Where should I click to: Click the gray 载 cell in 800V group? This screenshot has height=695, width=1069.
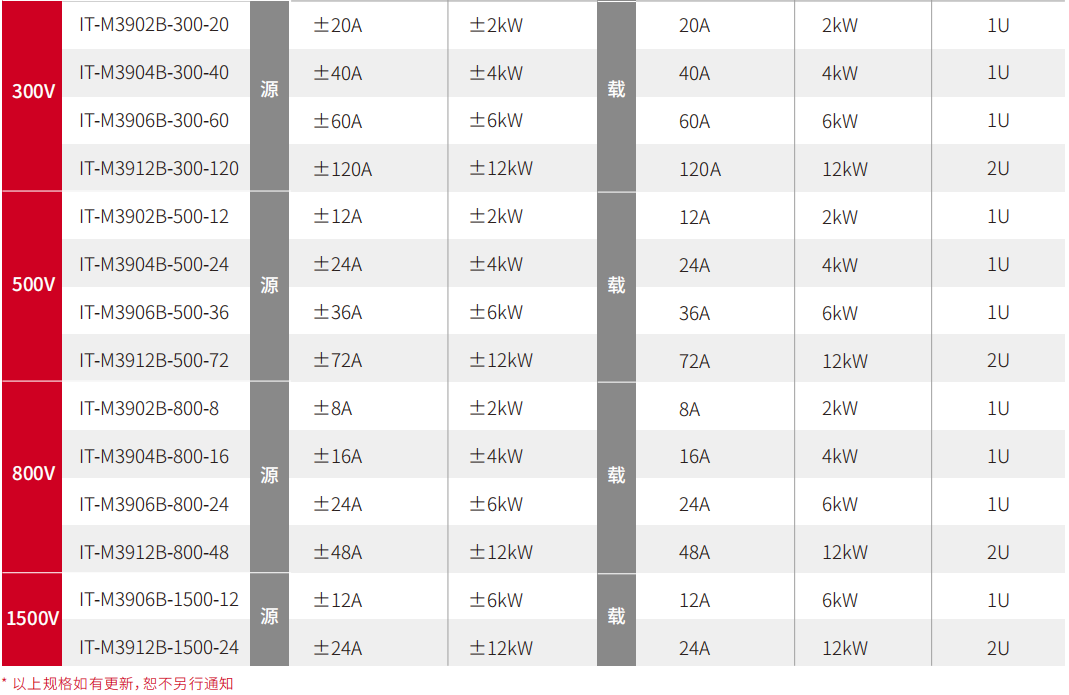point(616,477)
